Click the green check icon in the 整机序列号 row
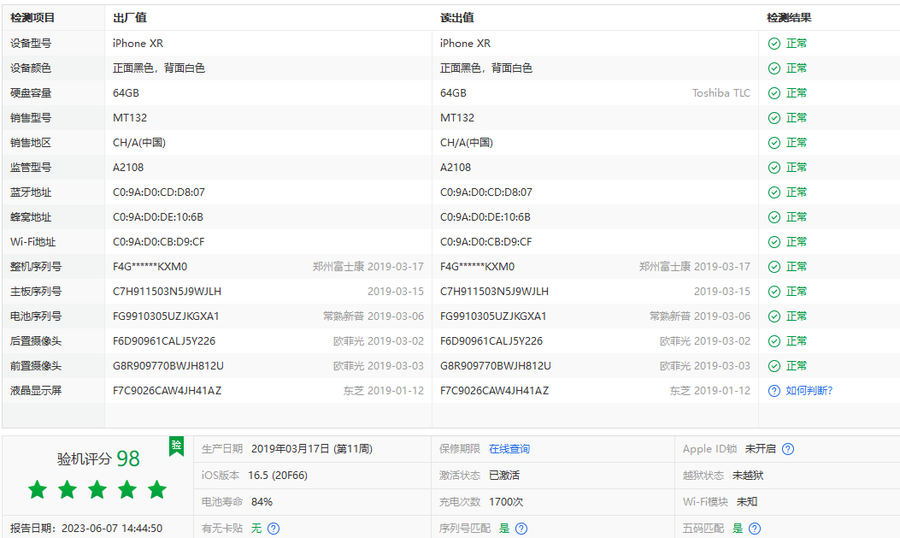 (774, 266)
